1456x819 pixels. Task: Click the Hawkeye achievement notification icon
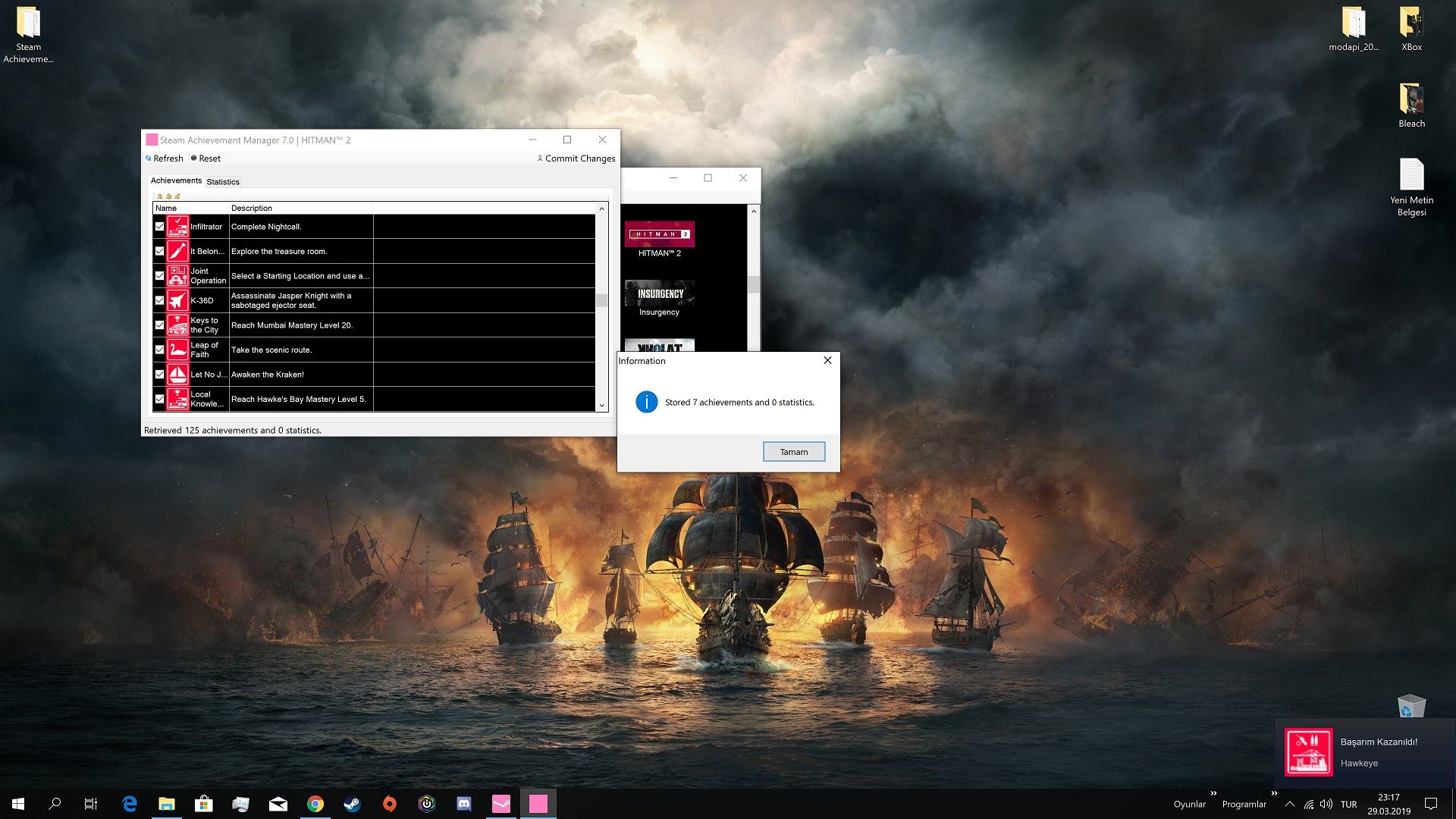pos(1308,752)
